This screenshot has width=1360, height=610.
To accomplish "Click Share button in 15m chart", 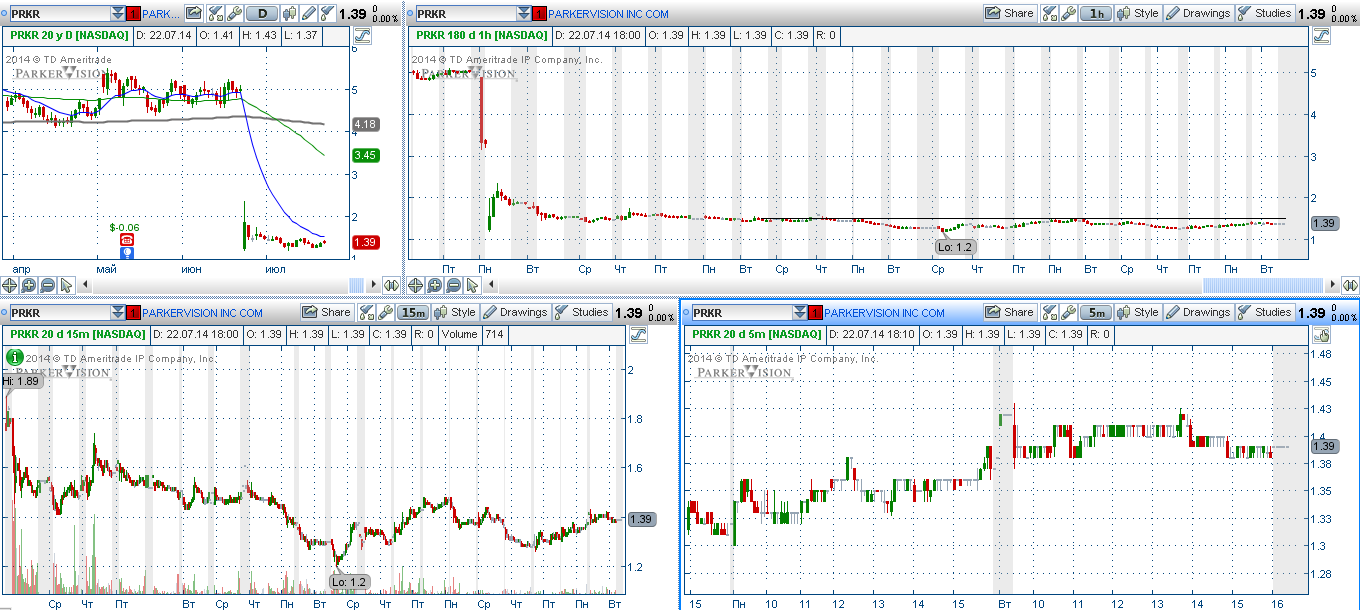I will pos(327,313).
